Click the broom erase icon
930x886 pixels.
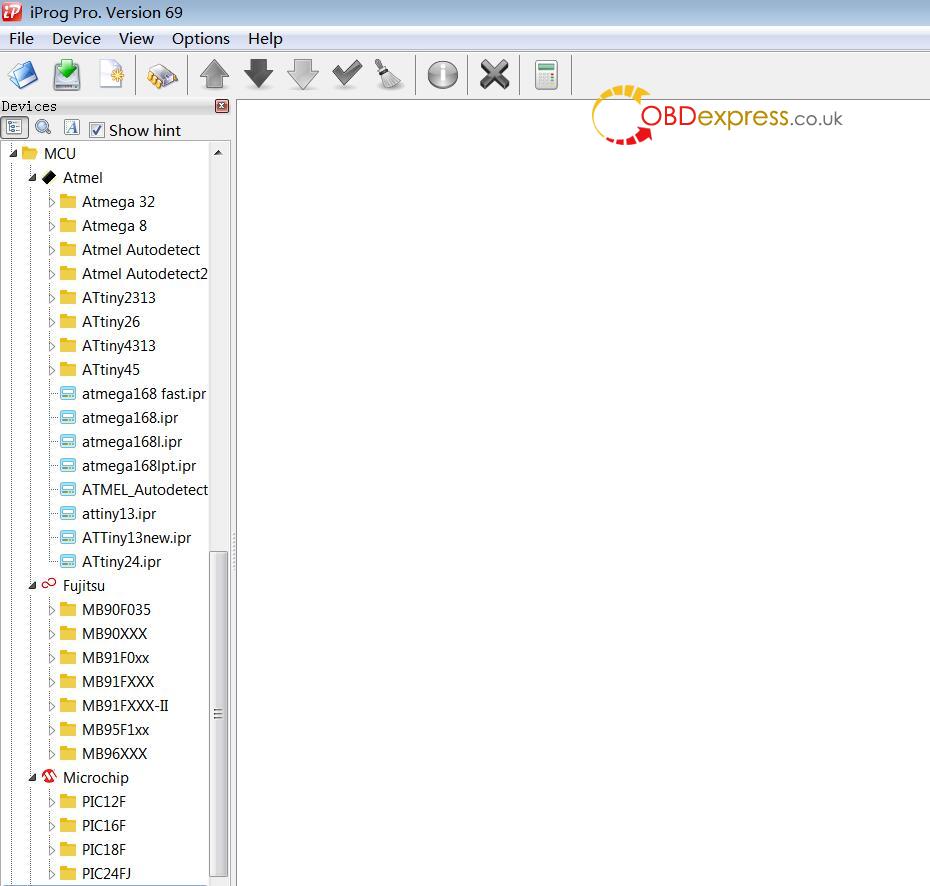pyautogui.click(x=389, y=75)
